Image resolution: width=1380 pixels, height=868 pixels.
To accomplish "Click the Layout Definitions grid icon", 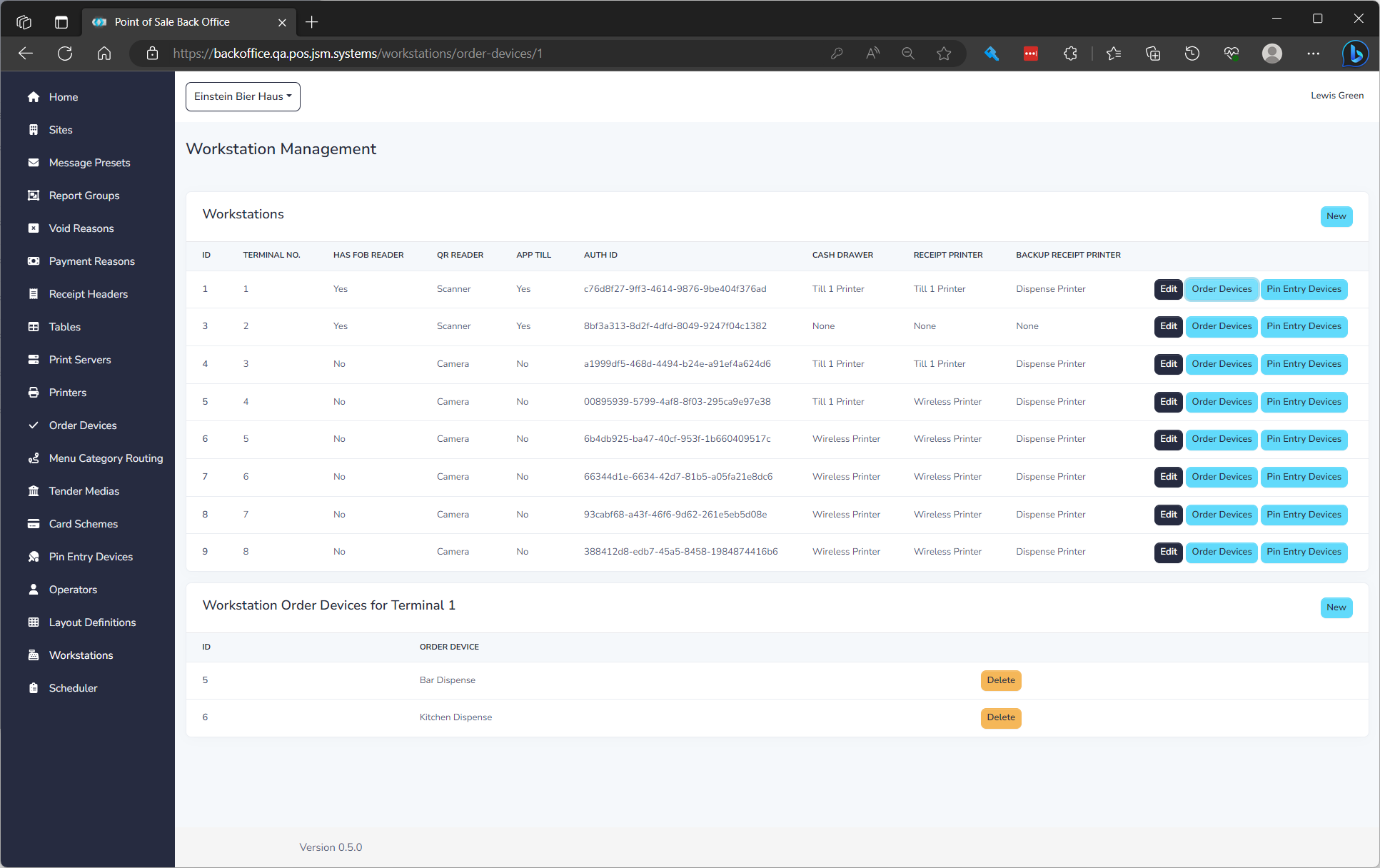I will (34, 622).
